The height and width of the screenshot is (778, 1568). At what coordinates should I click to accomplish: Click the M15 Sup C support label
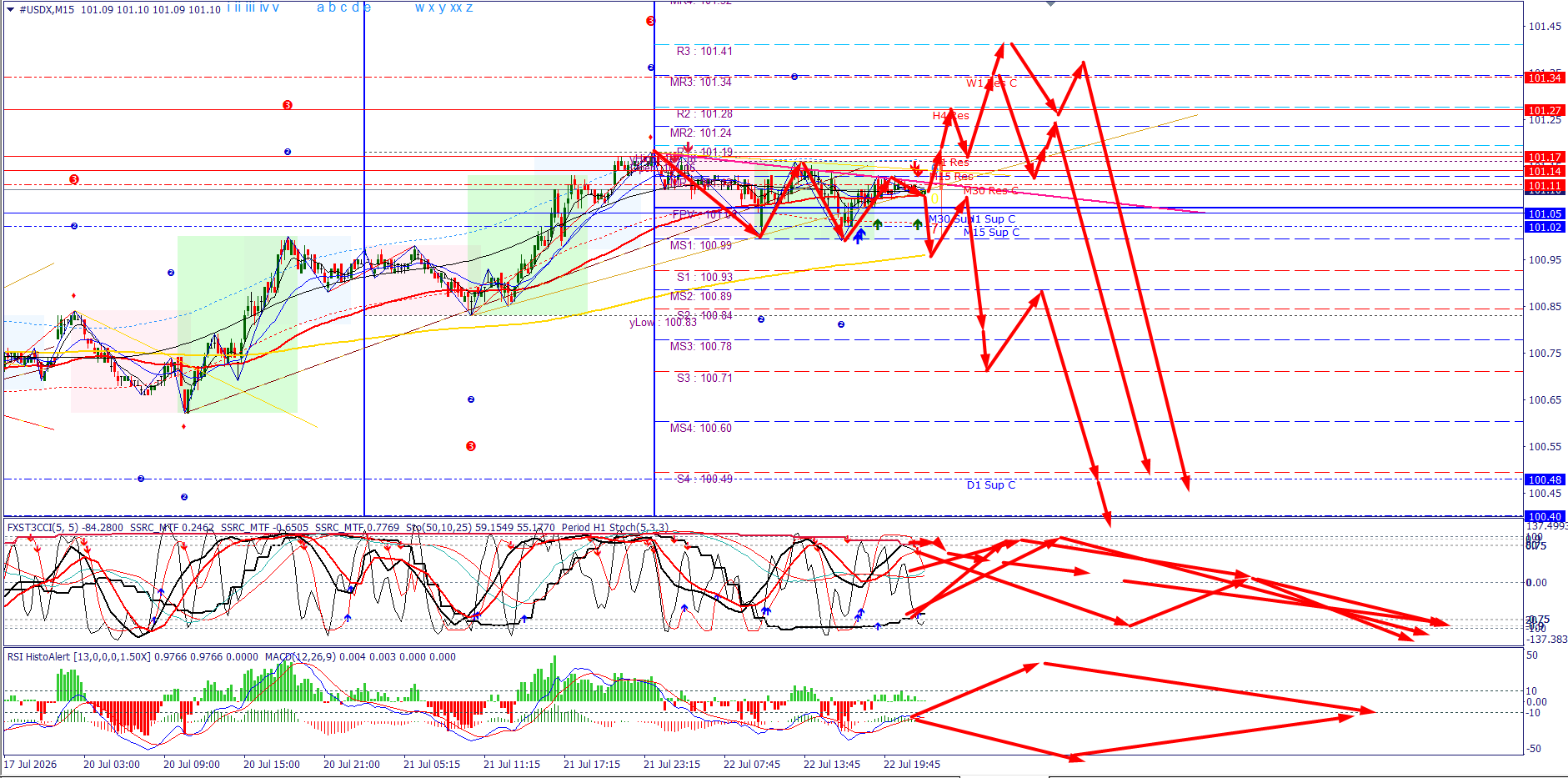pos(991,233)
